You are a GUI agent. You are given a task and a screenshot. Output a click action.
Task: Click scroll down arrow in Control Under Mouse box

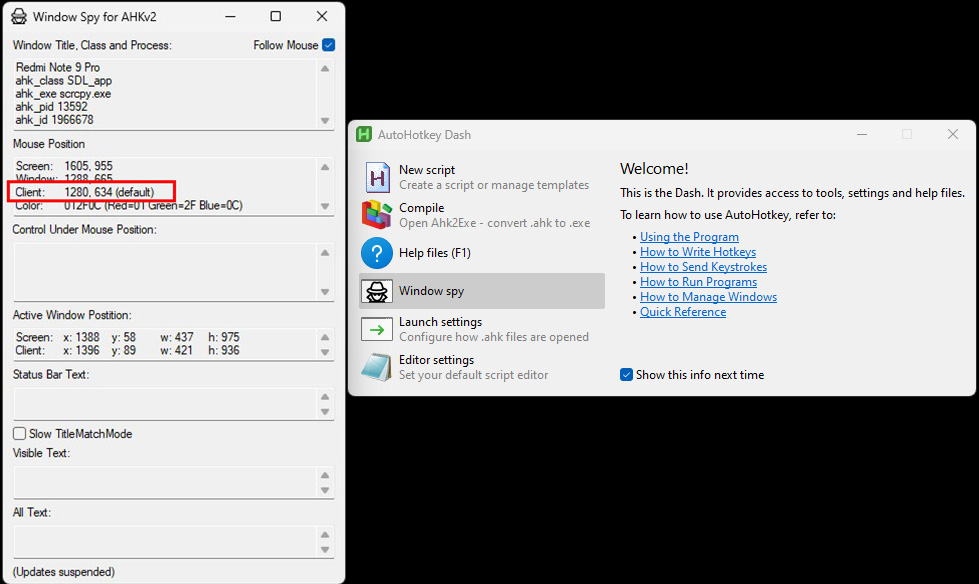(x=325, y=292)
